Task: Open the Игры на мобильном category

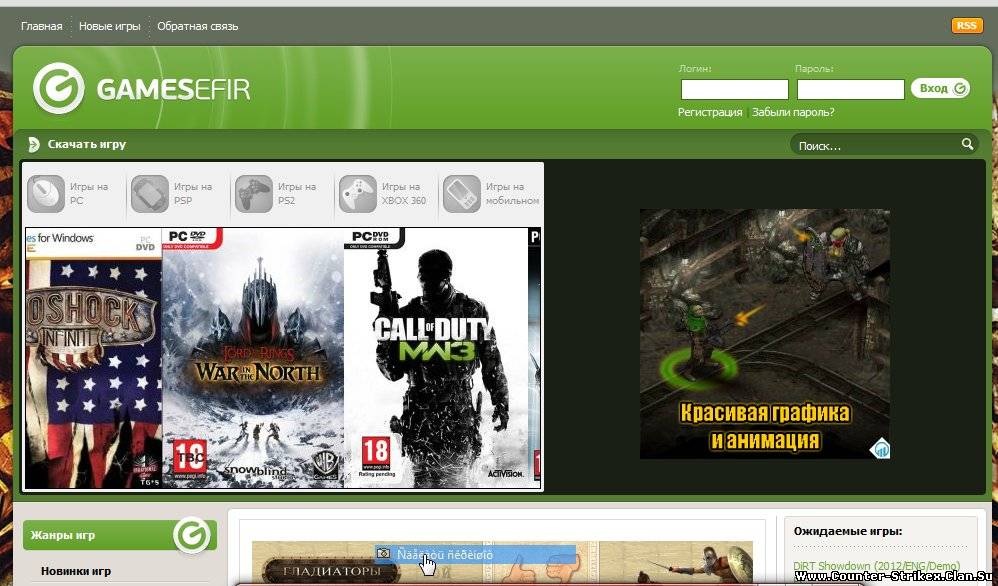Action: point(512,193)
